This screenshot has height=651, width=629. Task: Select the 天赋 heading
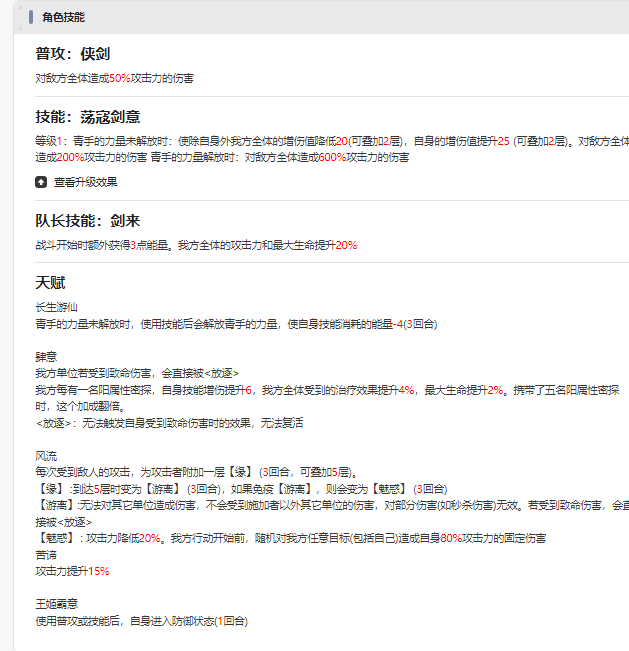tap(50, 283)
